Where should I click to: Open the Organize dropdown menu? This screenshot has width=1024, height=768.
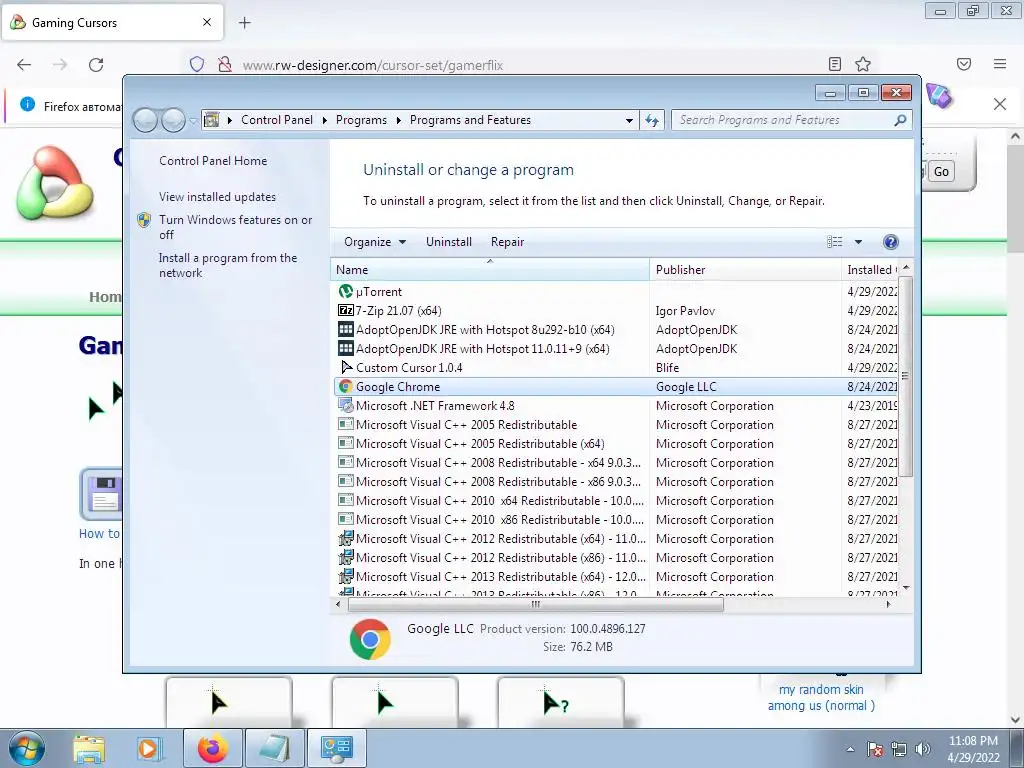click(375, 242)
